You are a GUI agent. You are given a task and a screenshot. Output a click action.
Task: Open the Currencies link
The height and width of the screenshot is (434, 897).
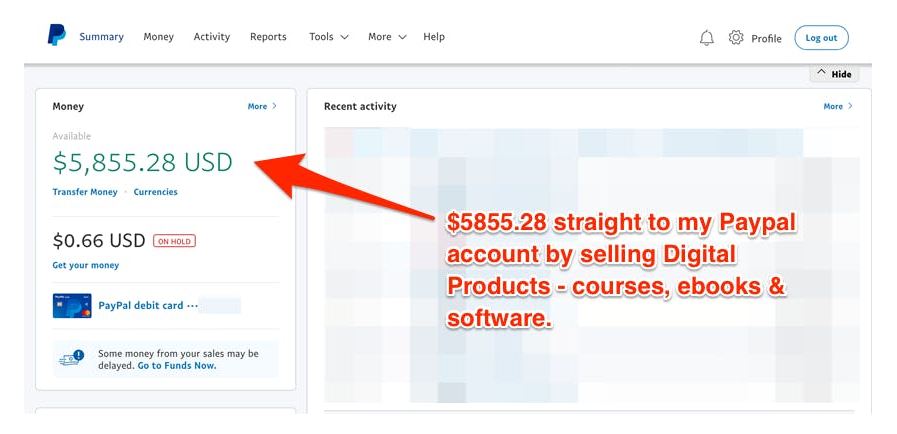pyautogui.click(x=156, y=192)
